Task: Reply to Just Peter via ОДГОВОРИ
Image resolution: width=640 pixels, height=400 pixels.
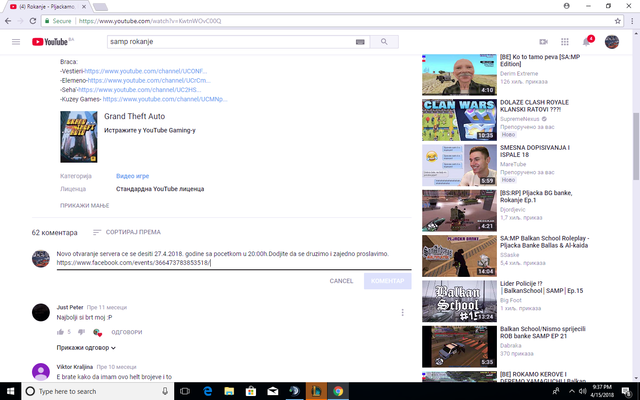Action: (127, 332)
